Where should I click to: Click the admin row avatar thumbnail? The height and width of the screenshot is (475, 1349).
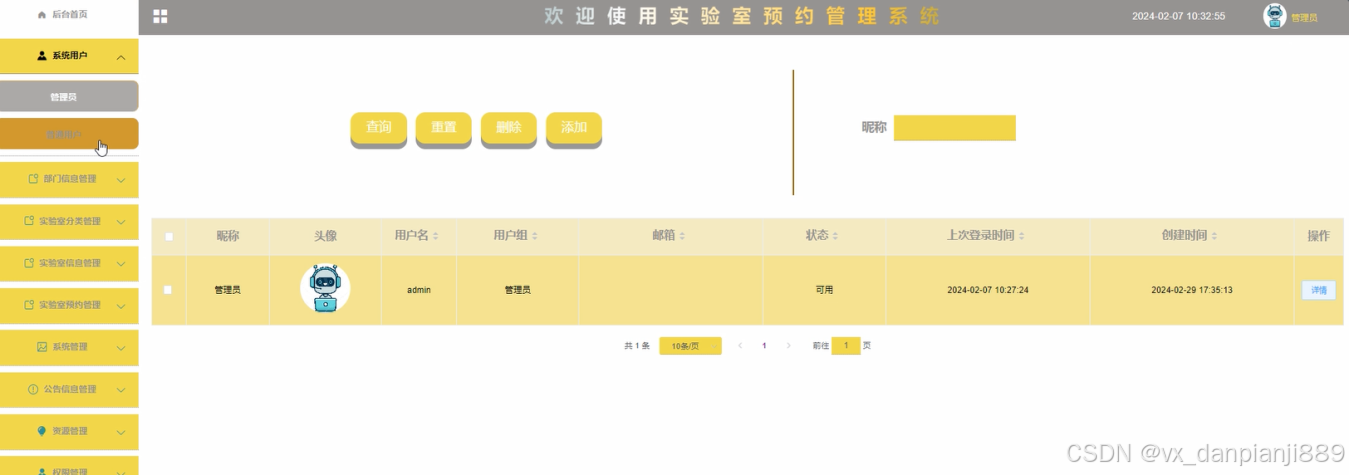(x=325, y=289)
